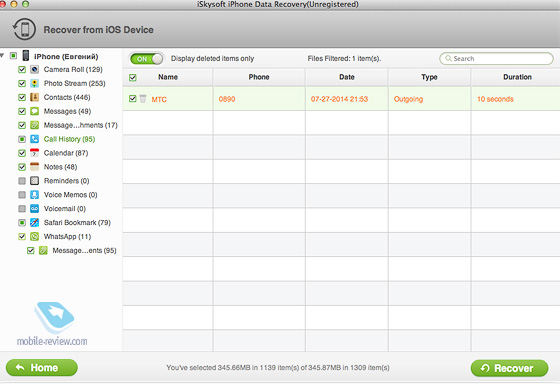Sort by the Duration column header
The image size is (560, 384).
point(516,77)
